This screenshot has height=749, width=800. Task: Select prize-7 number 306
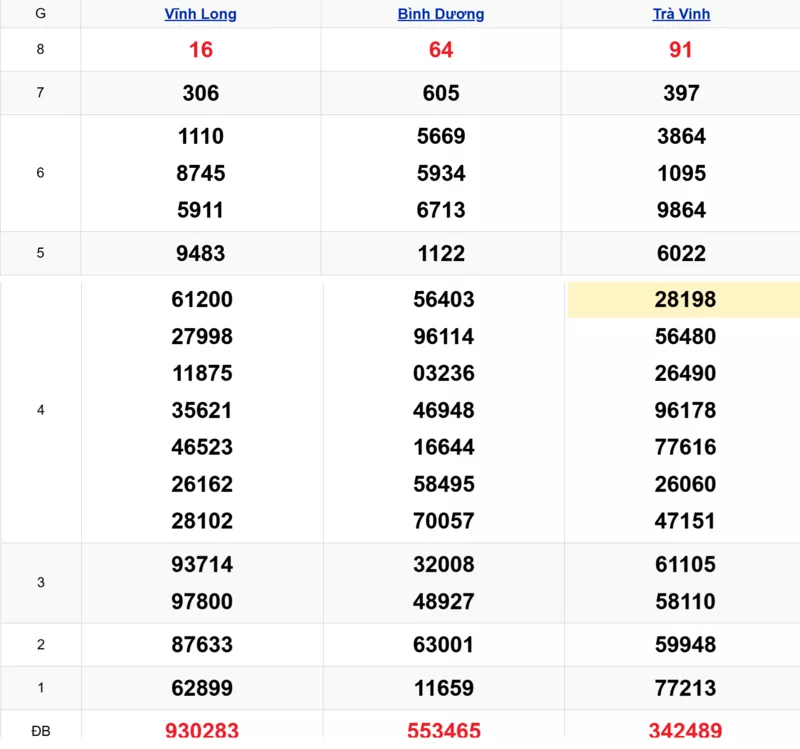[201, 93]
